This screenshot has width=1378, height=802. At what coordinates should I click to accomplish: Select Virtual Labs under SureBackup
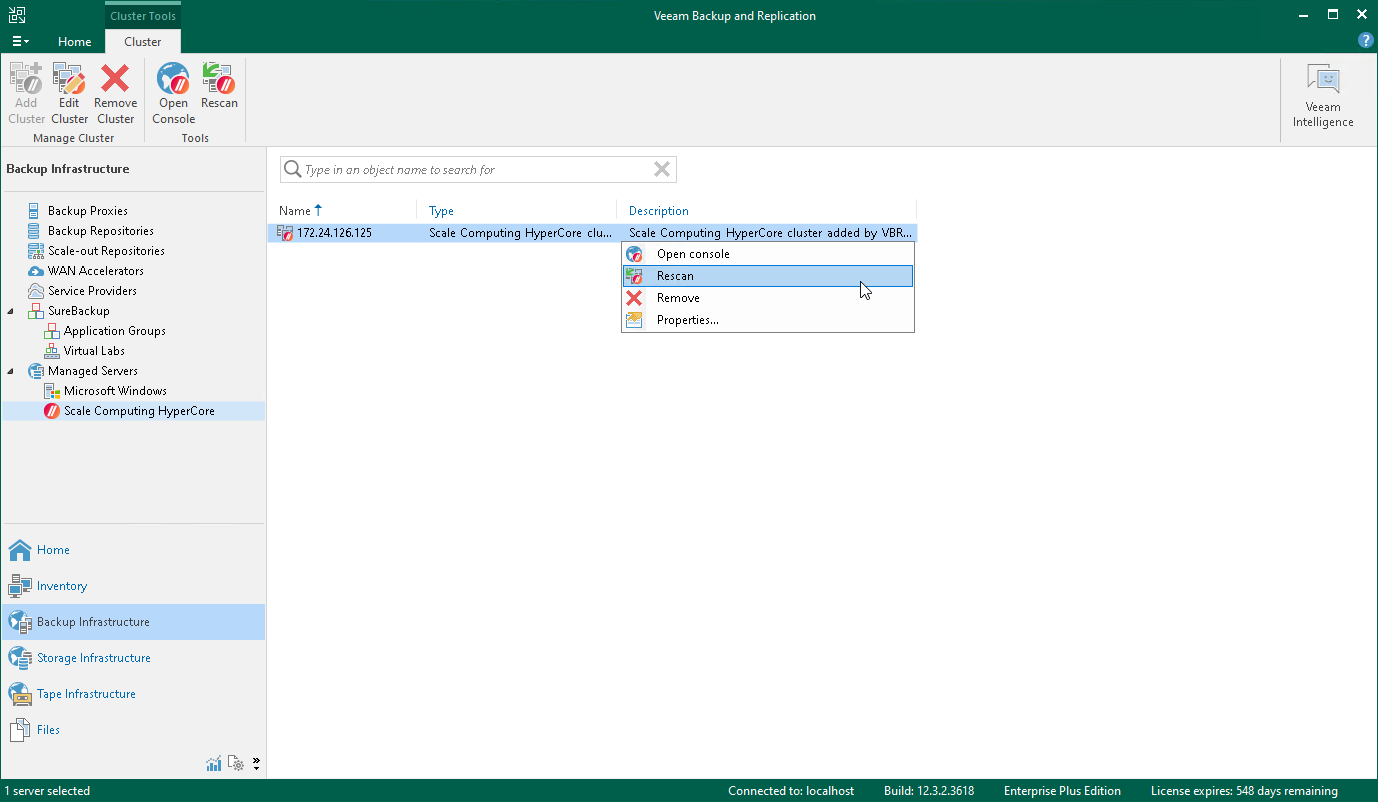(x=94, y=351)
